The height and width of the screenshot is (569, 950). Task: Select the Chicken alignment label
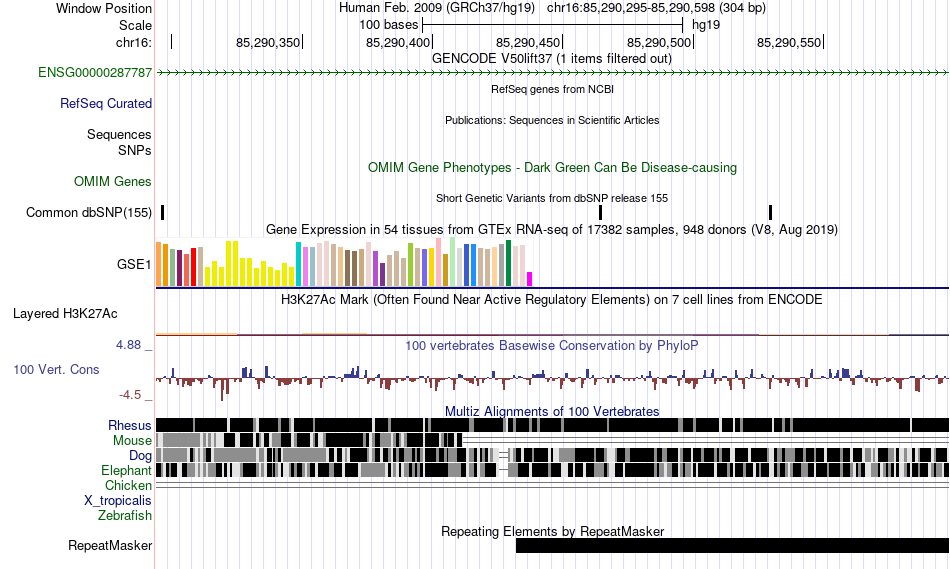click(x=128, y=486)
